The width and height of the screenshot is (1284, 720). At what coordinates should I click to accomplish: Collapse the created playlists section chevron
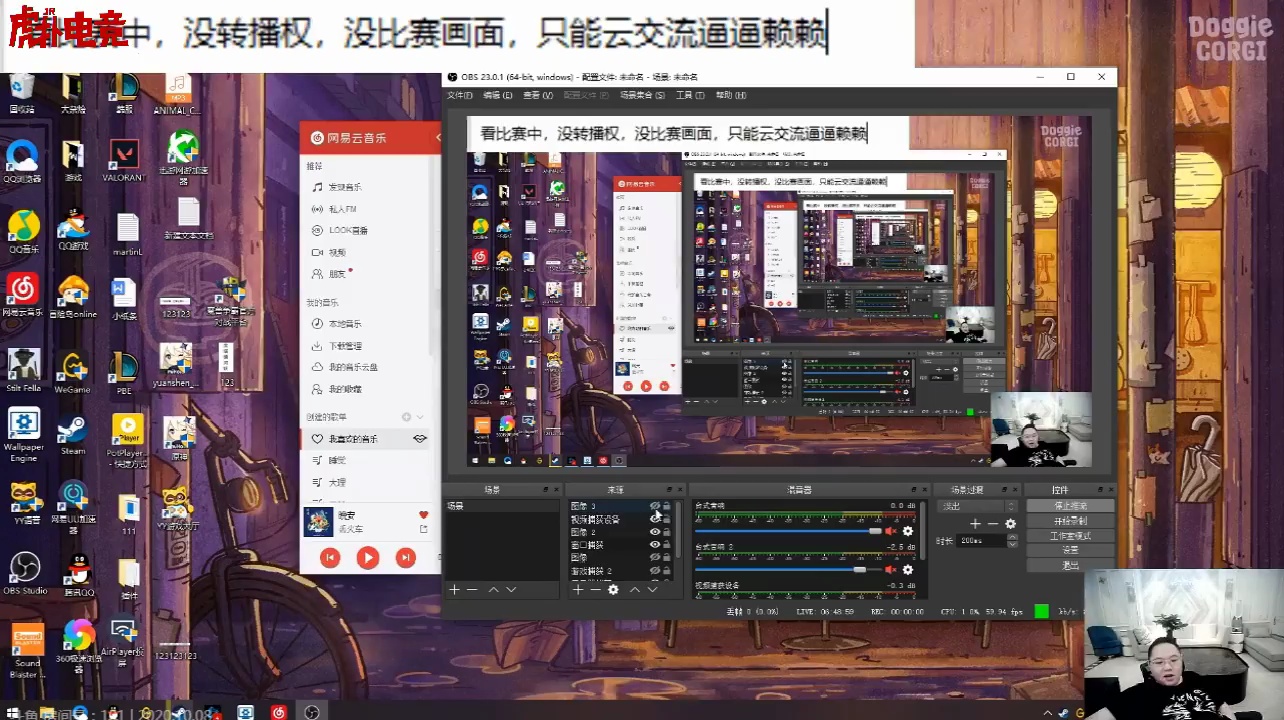pyautogui.click(x=420, y=417)
